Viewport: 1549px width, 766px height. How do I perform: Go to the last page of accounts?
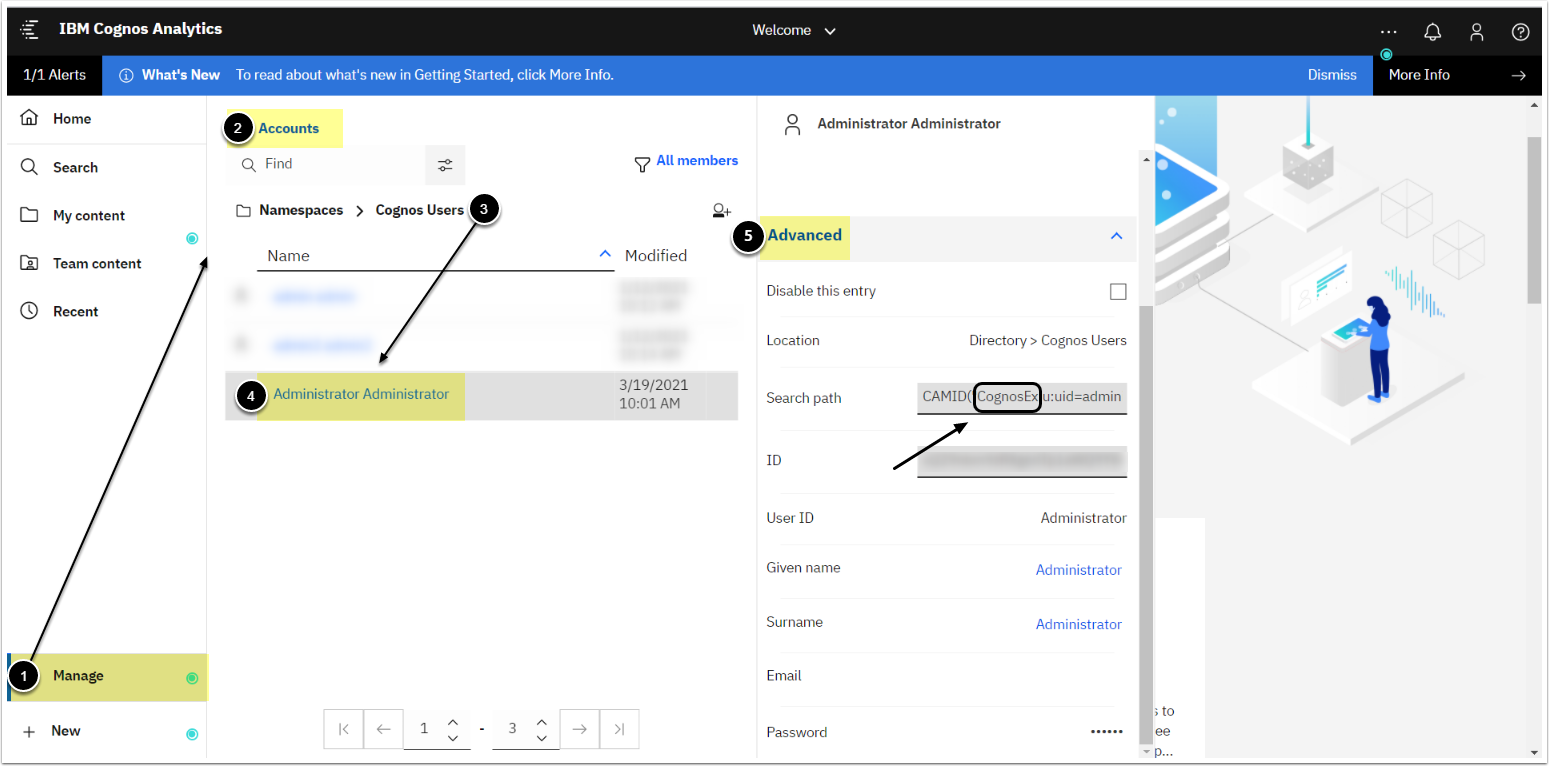pyautogui.click(x=619, y=729)
